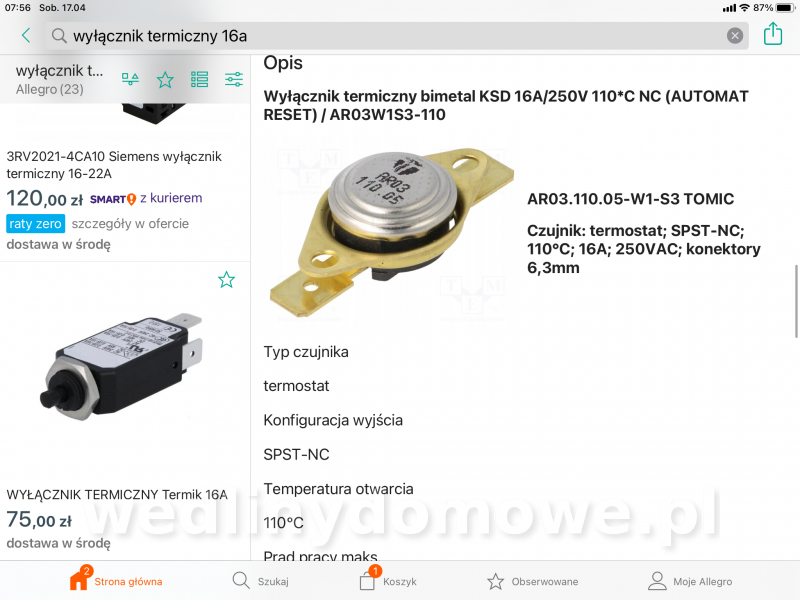Switch results to list view

(x=199, y=79)
